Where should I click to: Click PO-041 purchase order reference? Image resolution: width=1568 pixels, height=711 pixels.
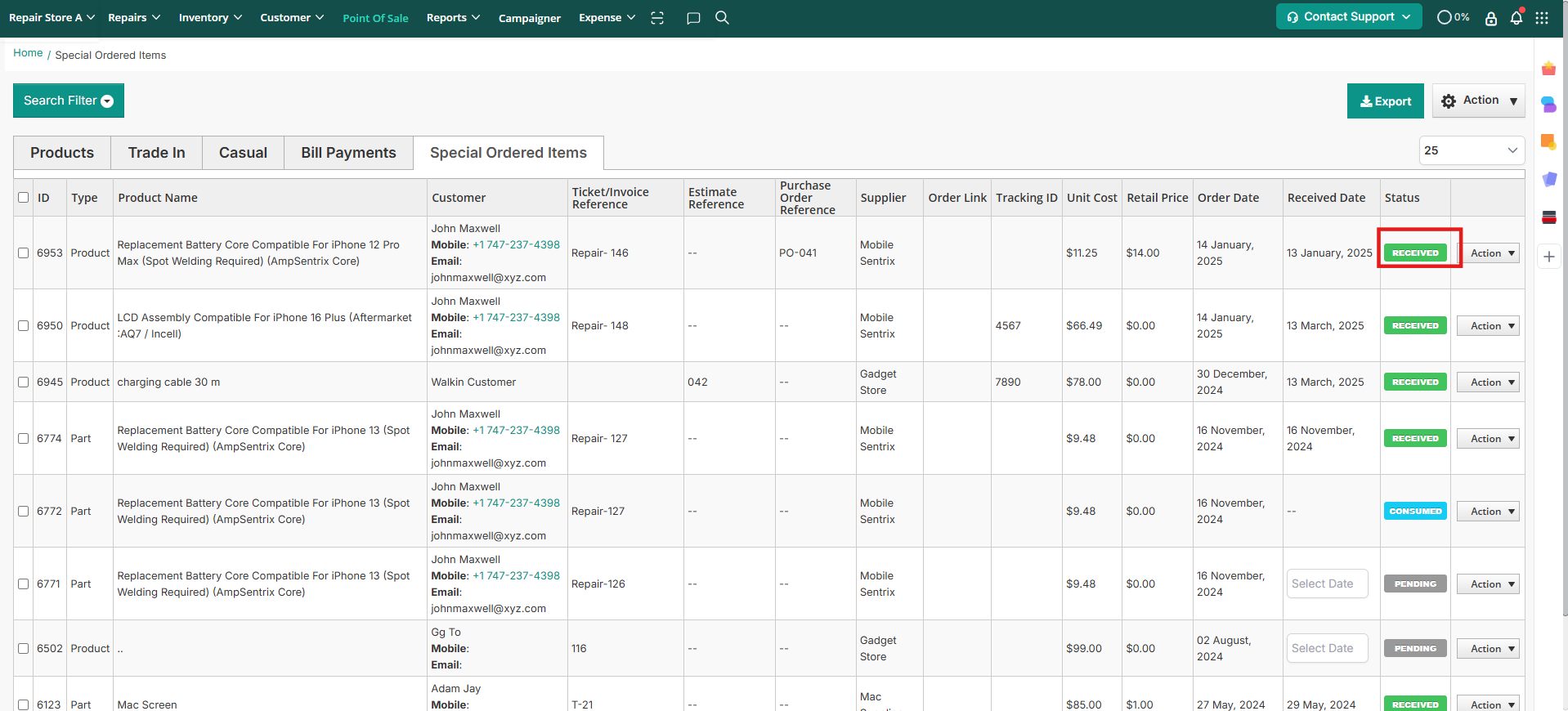(x=798, y=253)
